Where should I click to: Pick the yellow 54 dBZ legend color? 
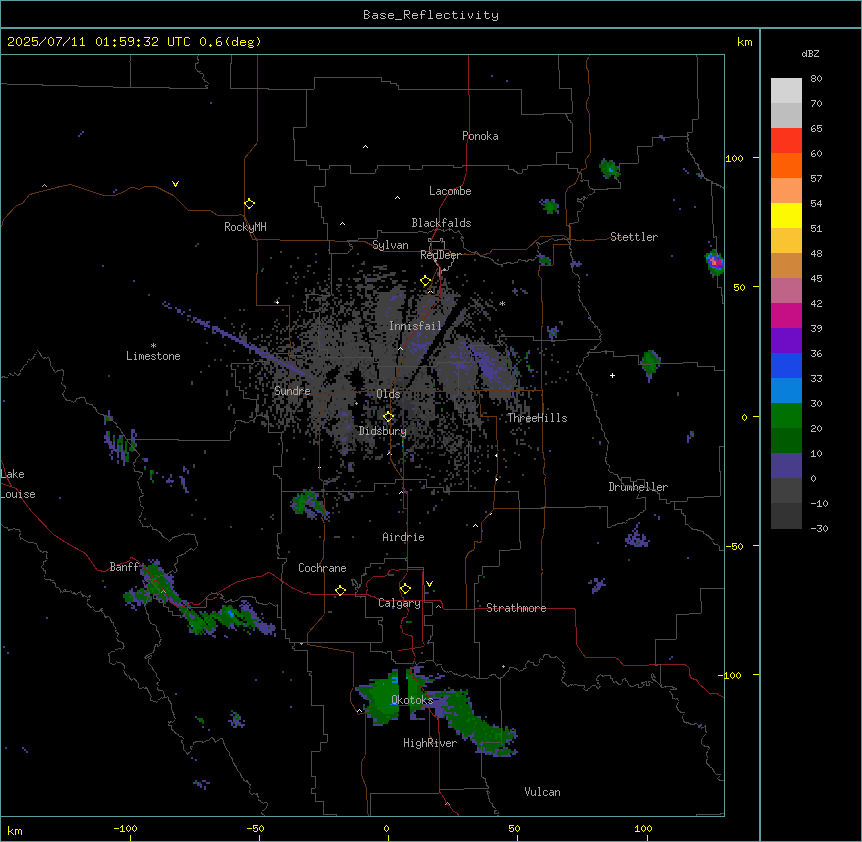[786, 215]
